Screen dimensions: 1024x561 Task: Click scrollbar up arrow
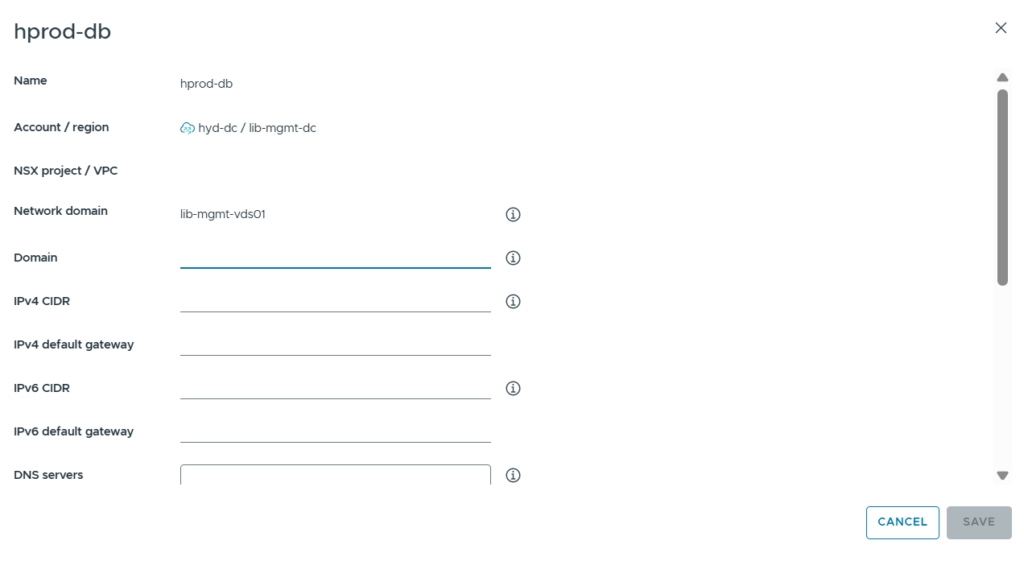[x=1002, y=78]
